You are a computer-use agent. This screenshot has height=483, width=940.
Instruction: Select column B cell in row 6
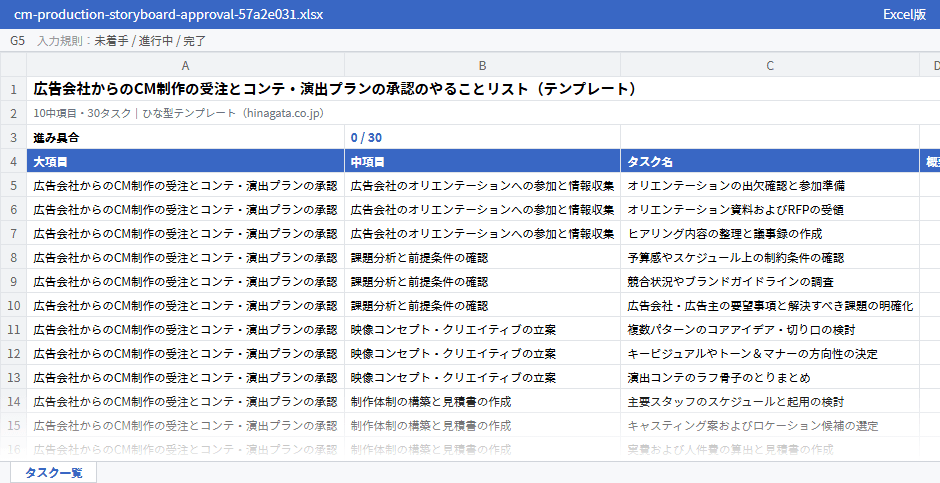pyautogui.click(x=482, y=209)
